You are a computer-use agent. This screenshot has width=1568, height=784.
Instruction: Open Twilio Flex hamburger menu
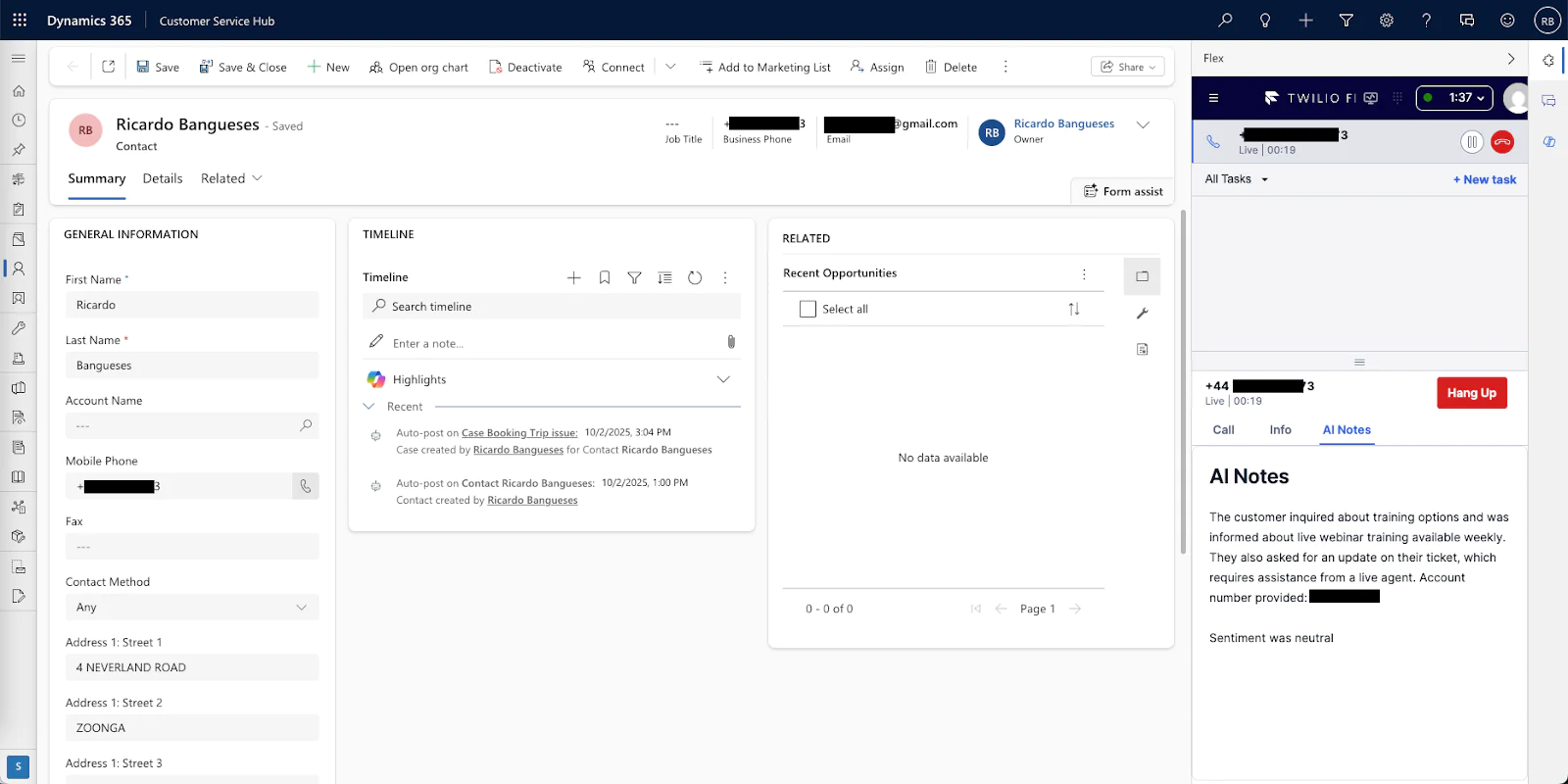(1213, 98)
